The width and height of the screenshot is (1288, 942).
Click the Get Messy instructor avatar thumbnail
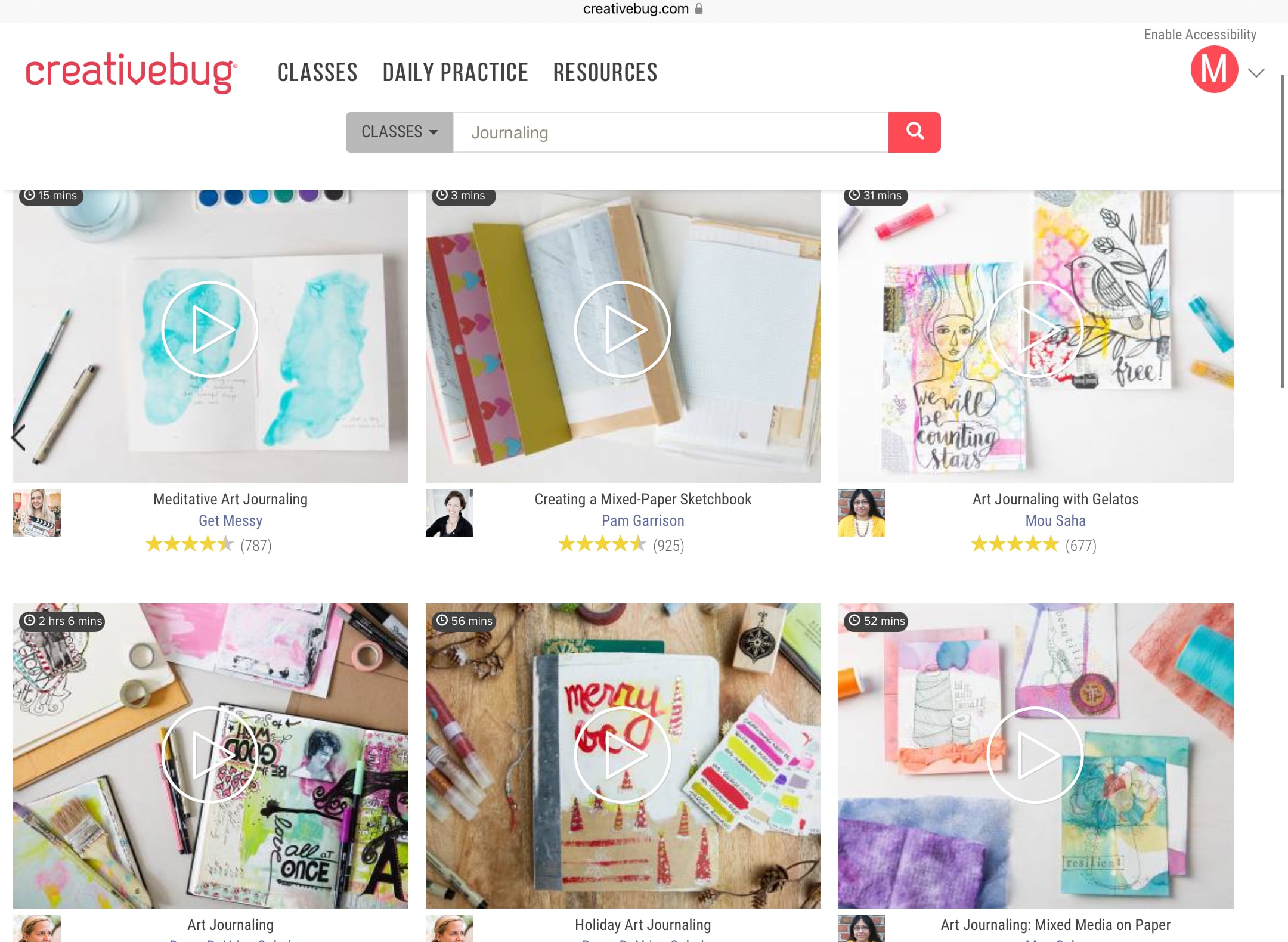(37, 513)
